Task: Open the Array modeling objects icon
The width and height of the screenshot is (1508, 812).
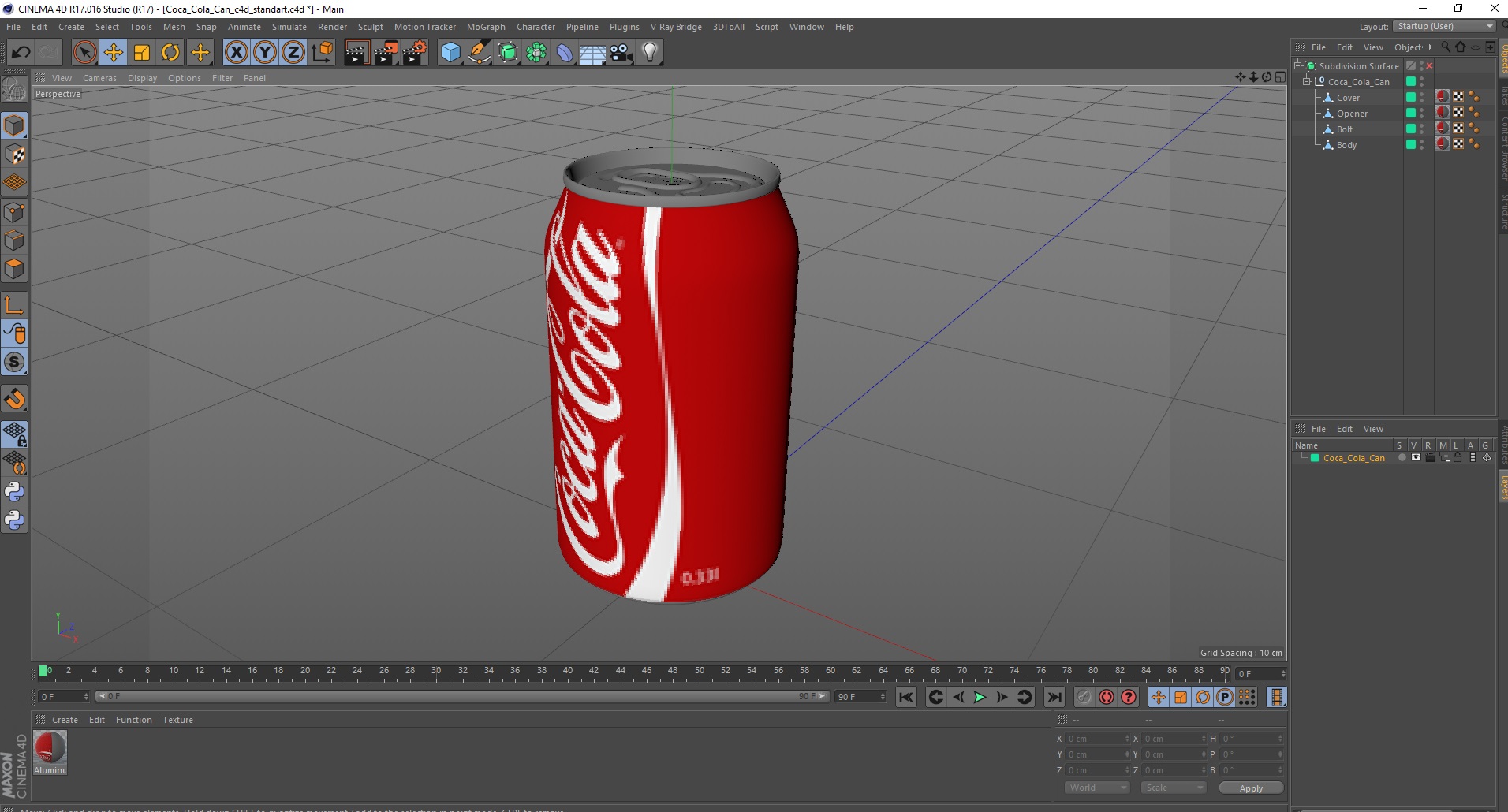Action: tap(536, 53)
